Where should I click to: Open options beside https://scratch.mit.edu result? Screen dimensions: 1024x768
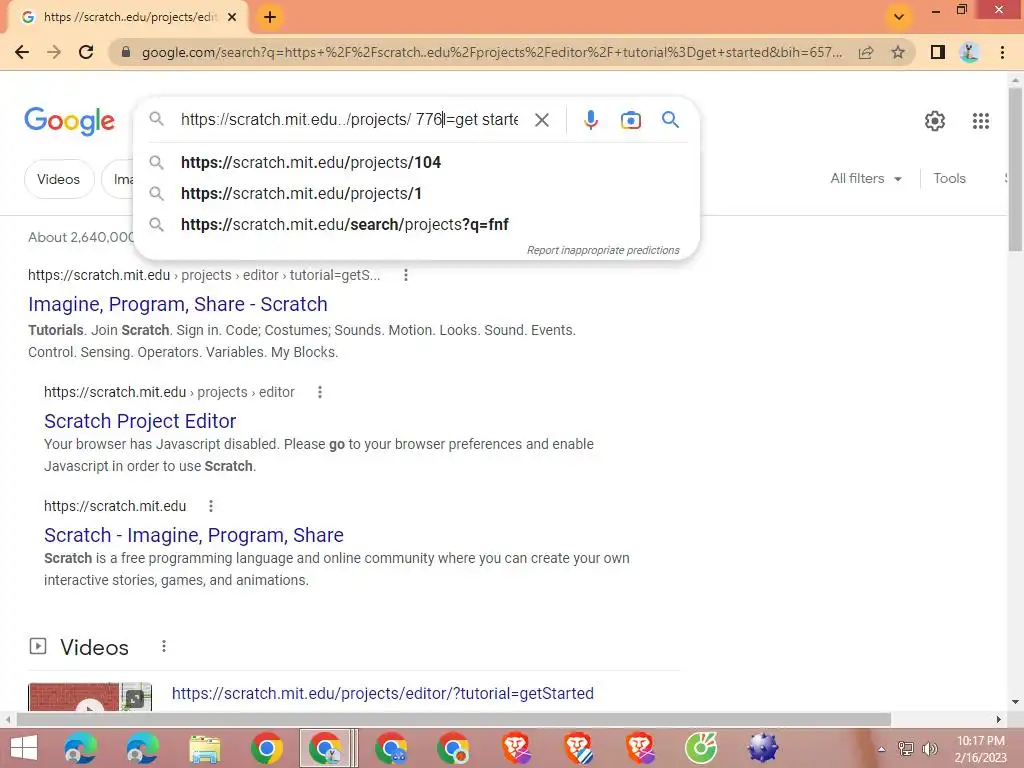pyautogui.click(x=210, y=506)
